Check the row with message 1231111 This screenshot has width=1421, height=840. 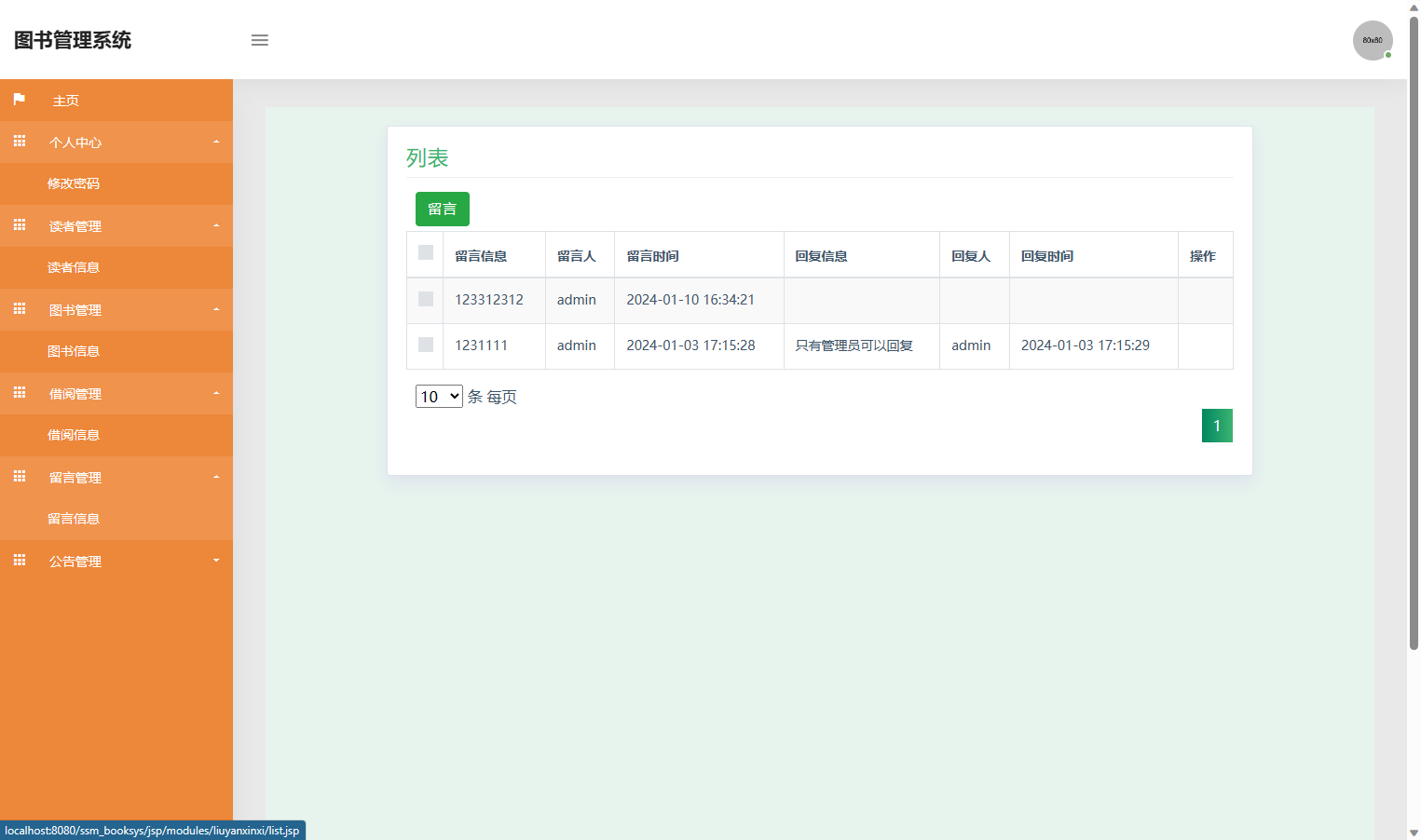click(x=426, y=345)
